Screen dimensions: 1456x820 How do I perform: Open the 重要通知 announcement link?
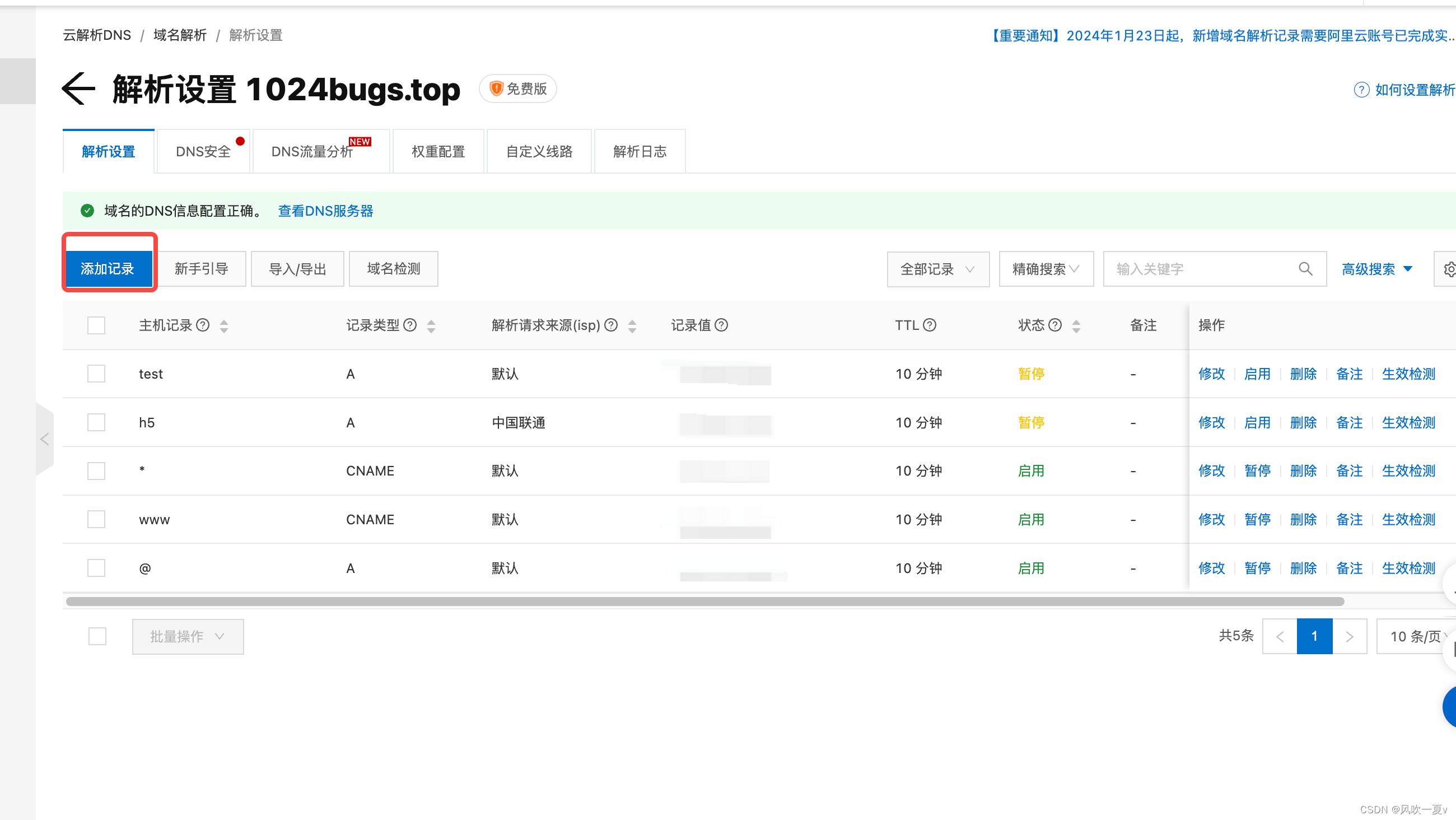pyautogui.click(x=1220, y=36)
